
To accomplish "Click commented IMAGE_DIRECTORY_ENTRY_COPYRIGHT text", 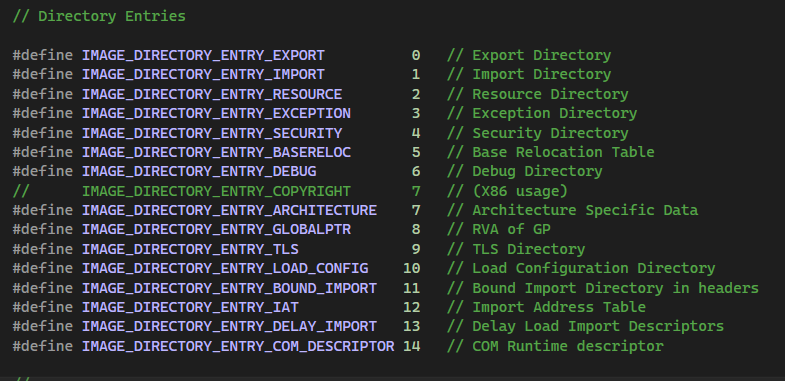I will (216, 191).
